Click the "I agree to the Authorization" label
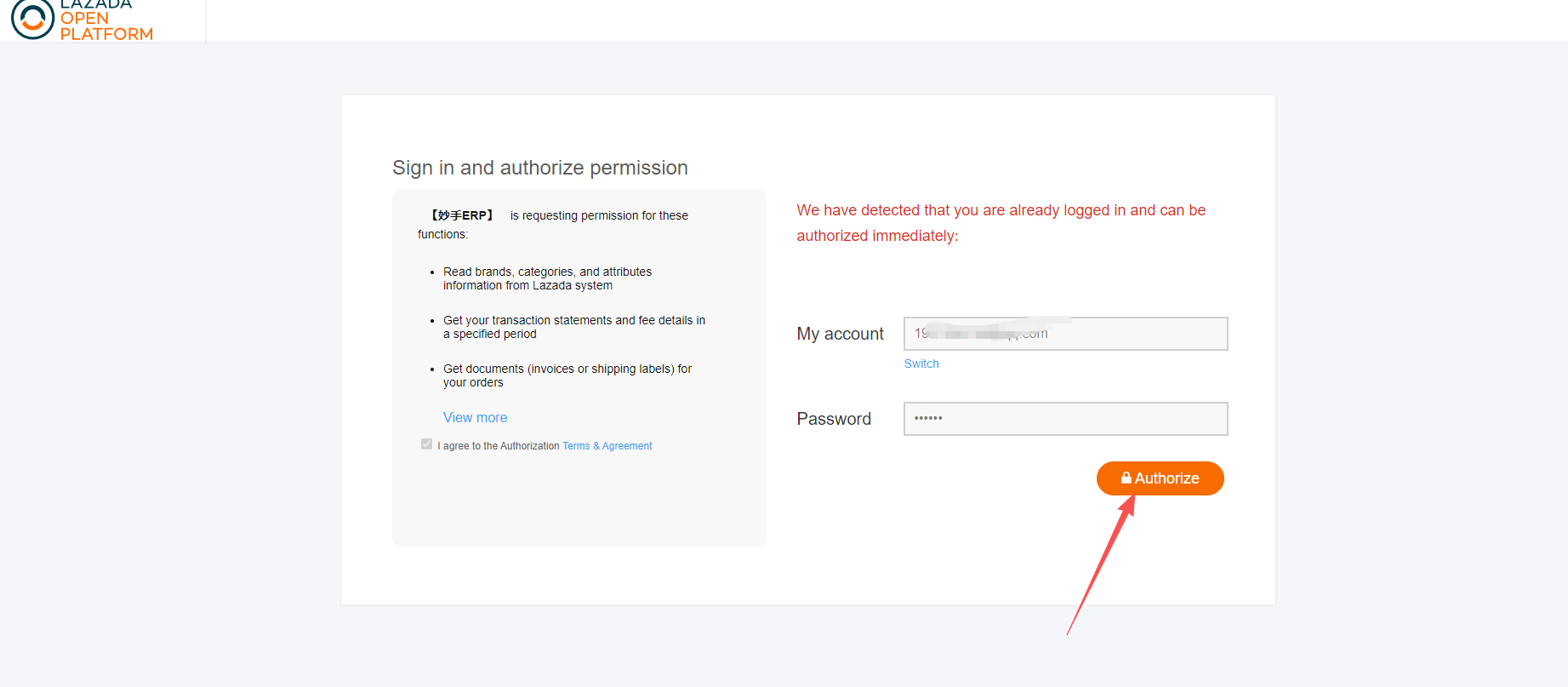This screenshot has width=1568, height=687. pos(499,446)
